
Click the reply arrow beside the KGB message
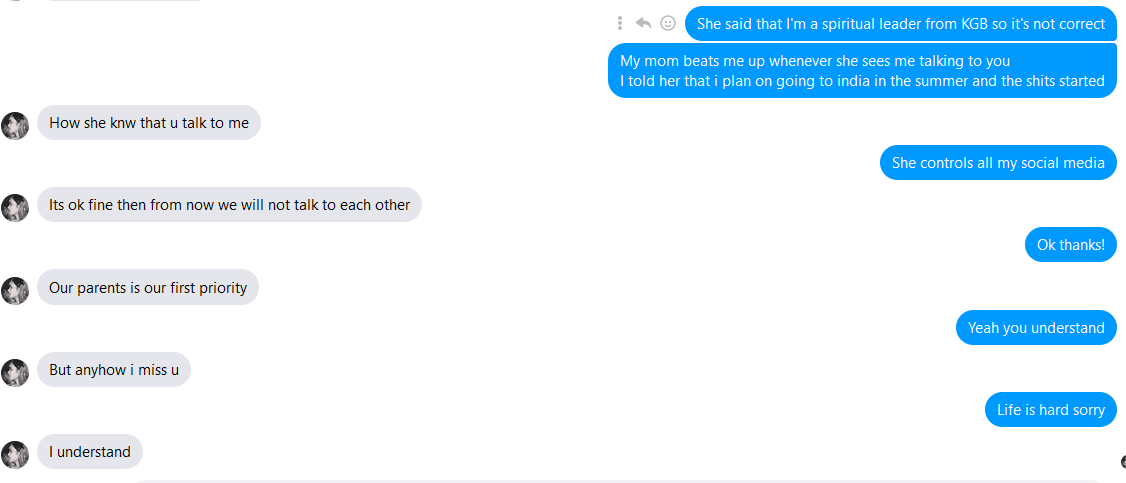(643, 23)
